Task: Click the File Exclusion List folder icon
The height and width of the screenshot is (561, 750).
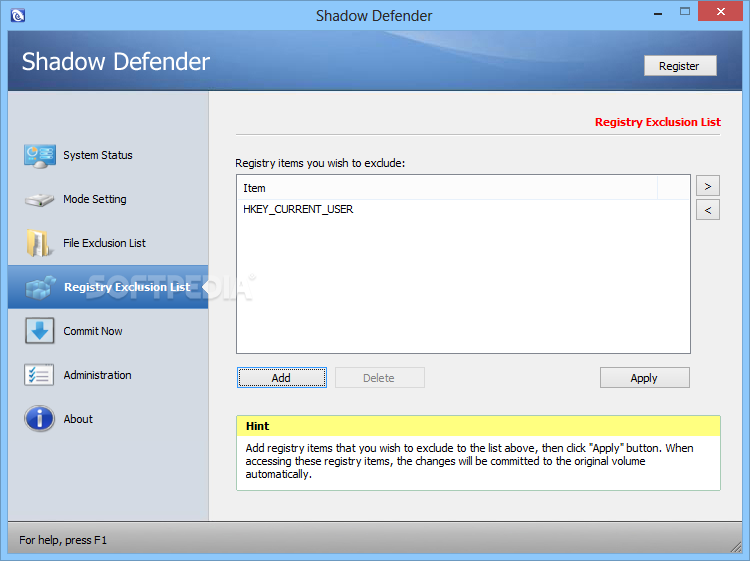Action: 38,243
